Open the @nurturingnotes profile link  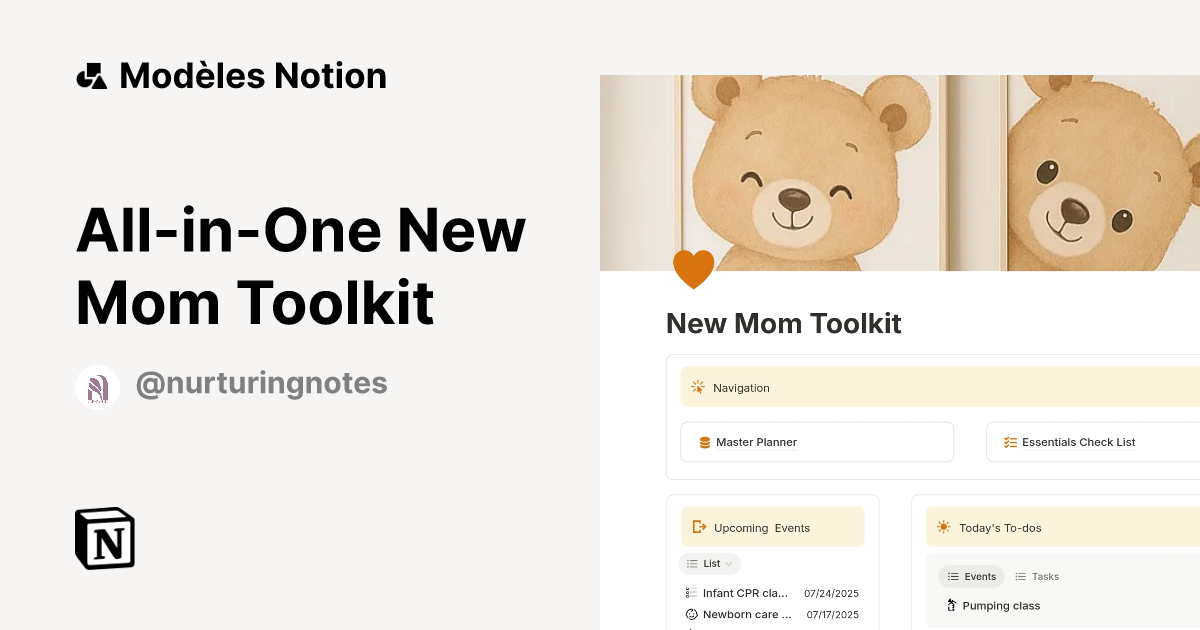[x=261, y=383]
